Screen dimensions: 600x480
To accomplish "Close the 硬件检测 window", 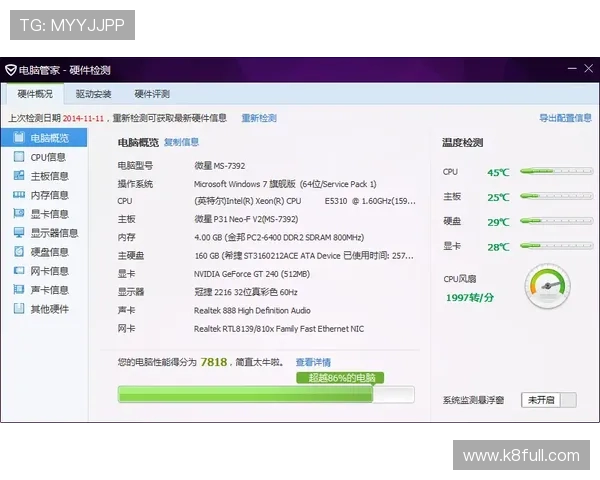I will tap(589, 69).
